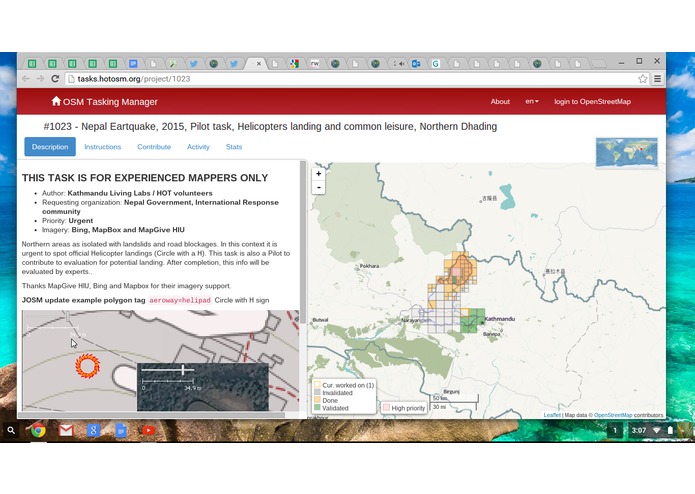The height and width of the screenshot is (494, 695).
Task: Switch to the Outlook browser tab
Action: tap(416, 64)
